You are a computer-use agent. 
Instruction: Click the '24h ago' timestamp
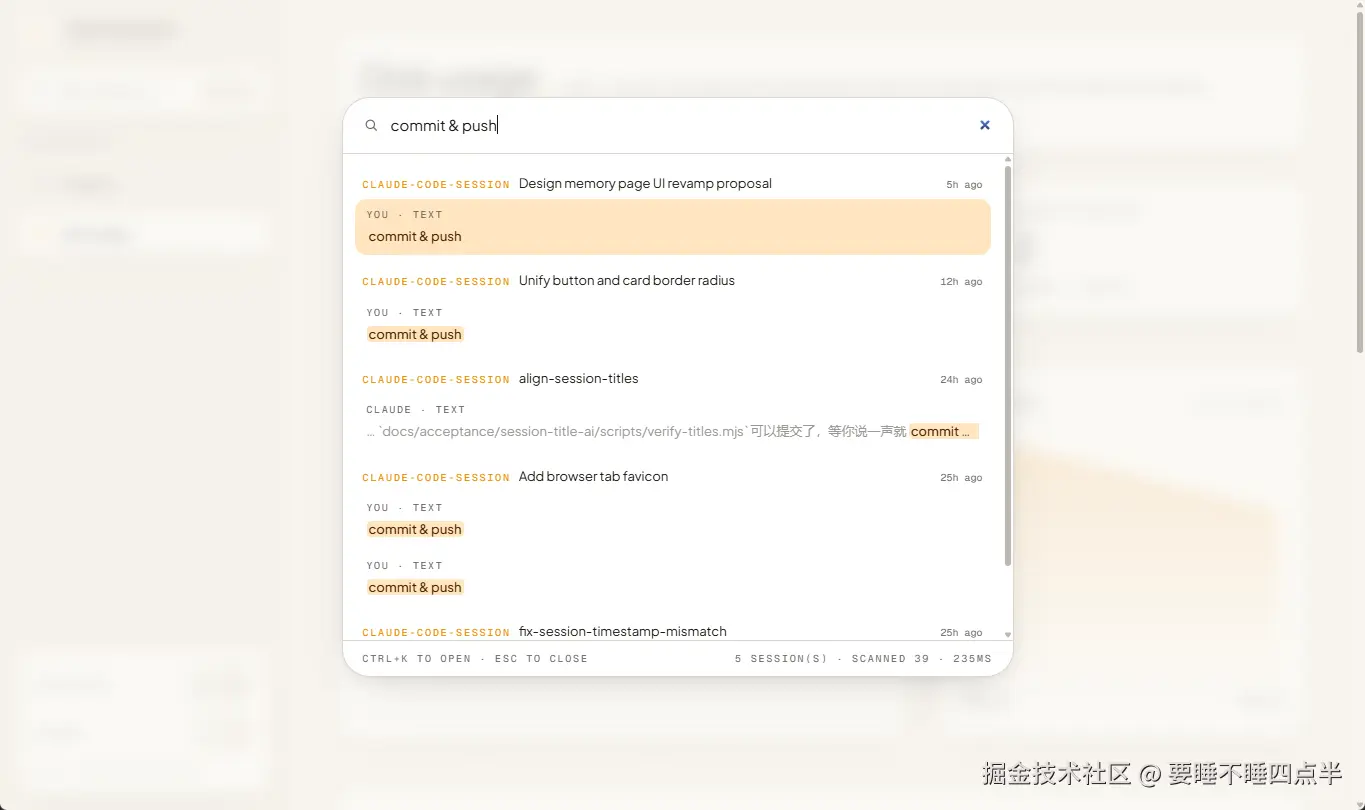[961, 380]
